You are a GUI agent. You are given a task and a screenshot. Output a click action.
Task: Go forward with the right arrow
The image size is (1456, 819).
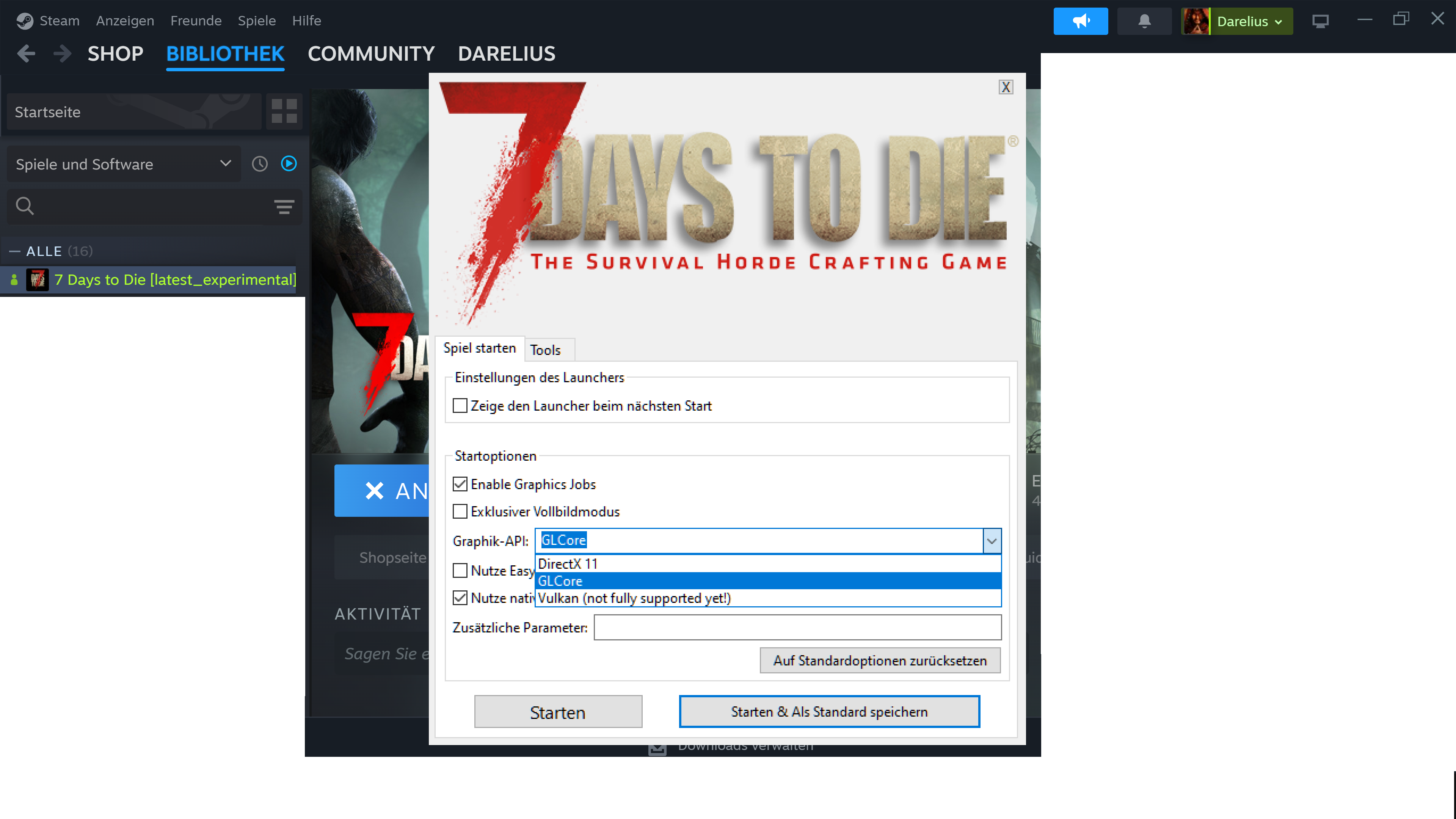(62, 54)
